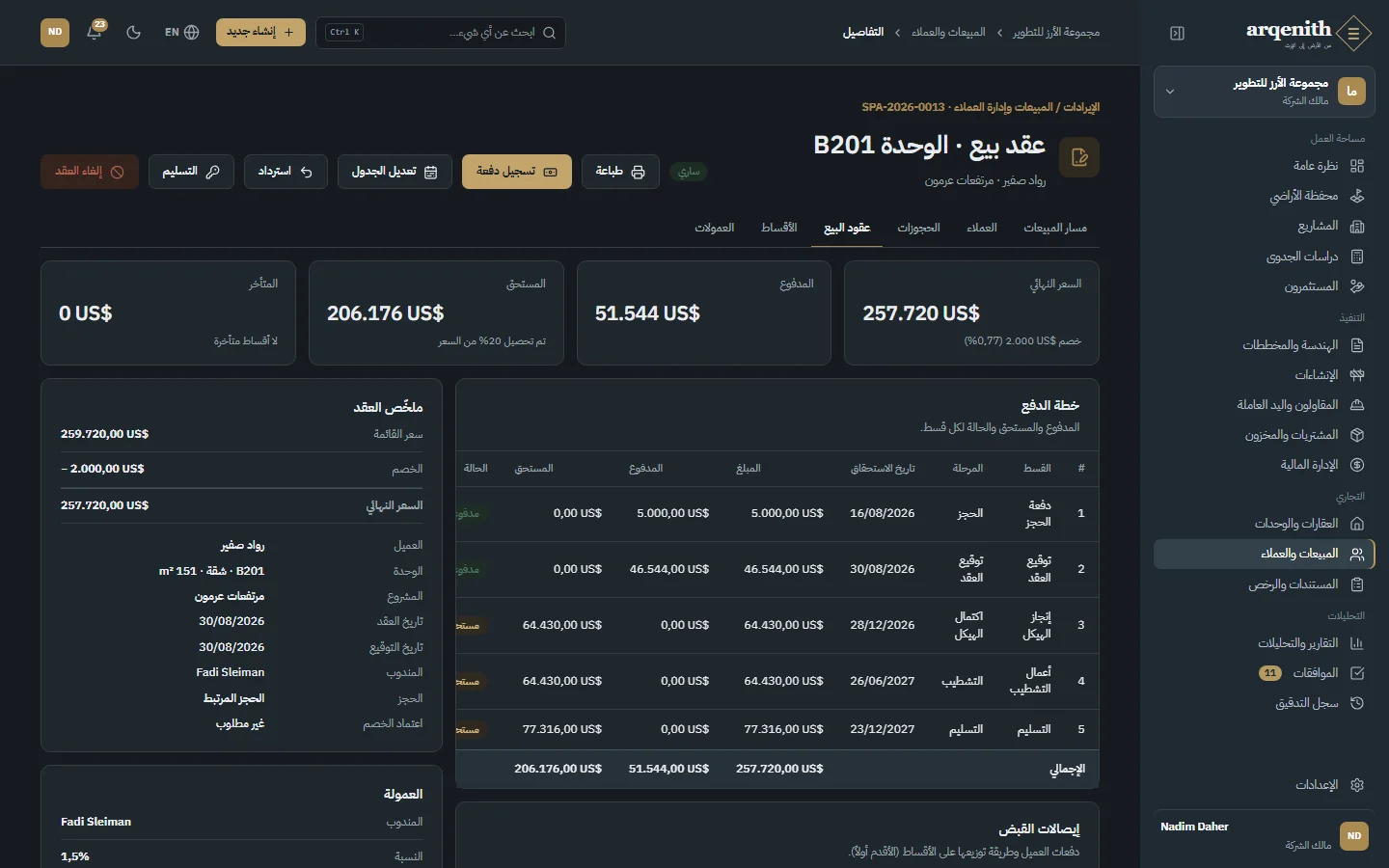1389x868 pixels.
Task: Open المستندات والرخص documents and licenses
Action: point(1264,584)
